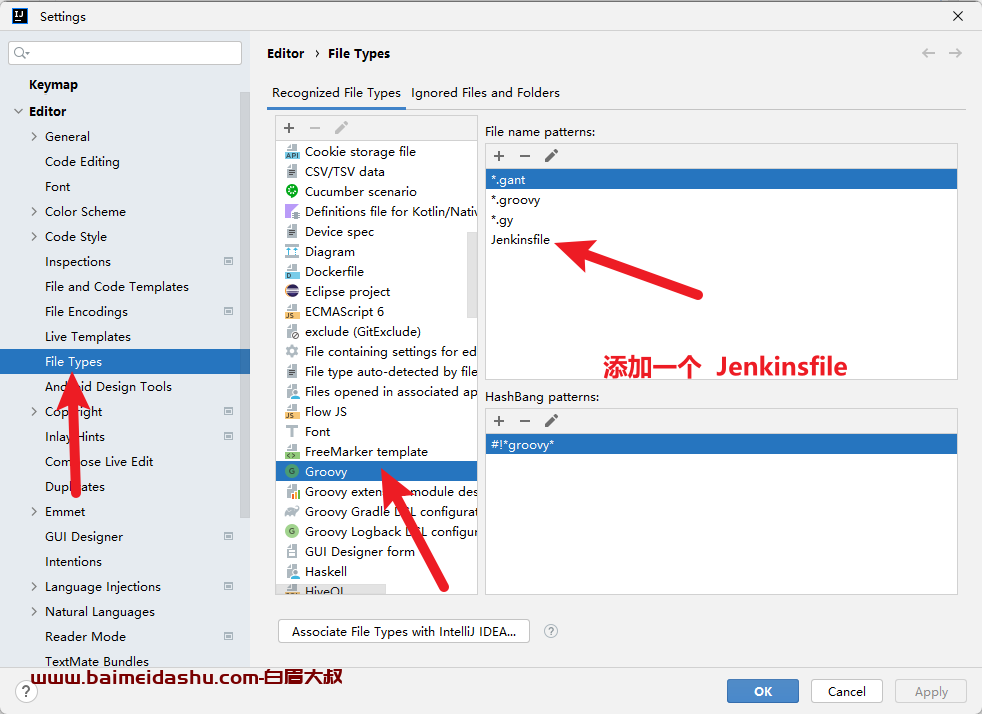
Task: Click the project-level icon beside GUI Designer
Action: point(229,536)
